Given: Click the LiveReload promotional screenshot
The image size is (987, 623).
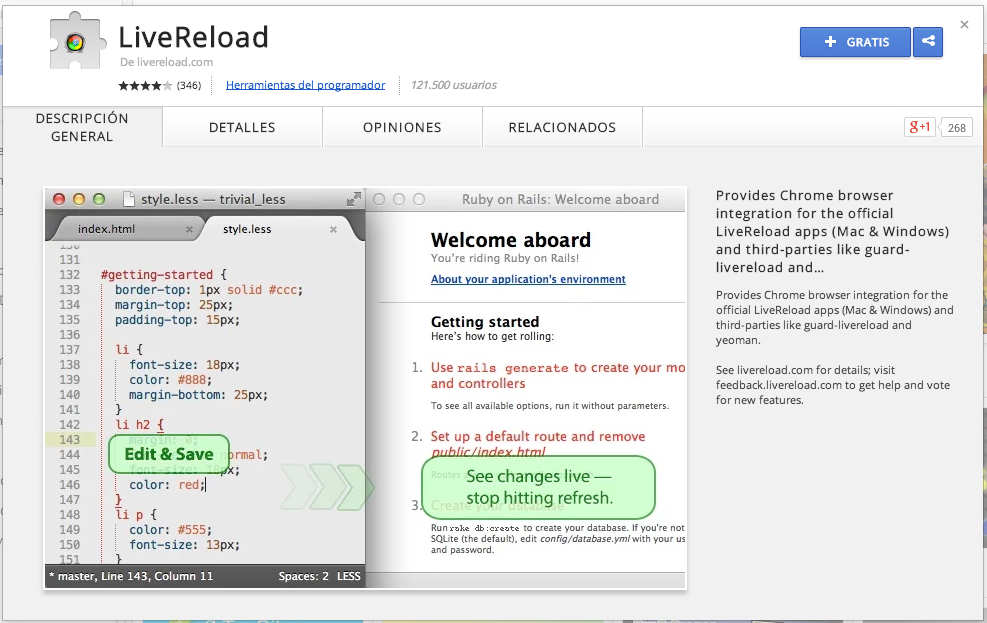Looking at the screenshot, I should pos(365,388).
